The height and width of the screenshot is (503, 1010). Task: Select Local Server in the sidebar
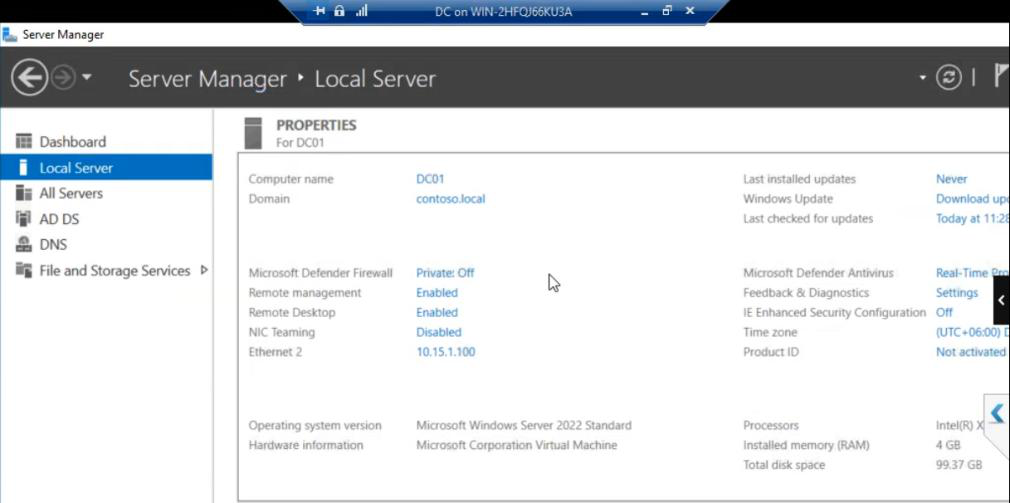[x=106, y=167]
